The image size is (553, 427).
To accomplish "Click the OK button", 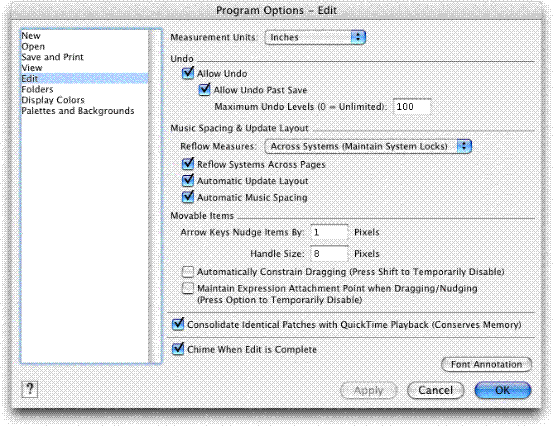I will (503, 390).
